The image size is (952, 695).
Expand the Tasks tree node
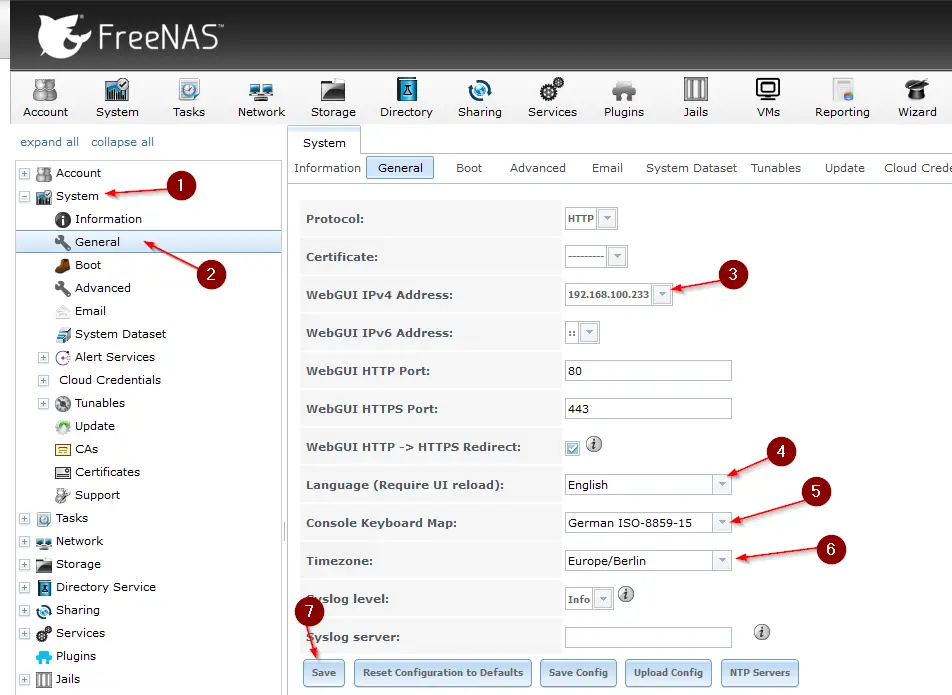pyautogui.click(x=24, y=518)
